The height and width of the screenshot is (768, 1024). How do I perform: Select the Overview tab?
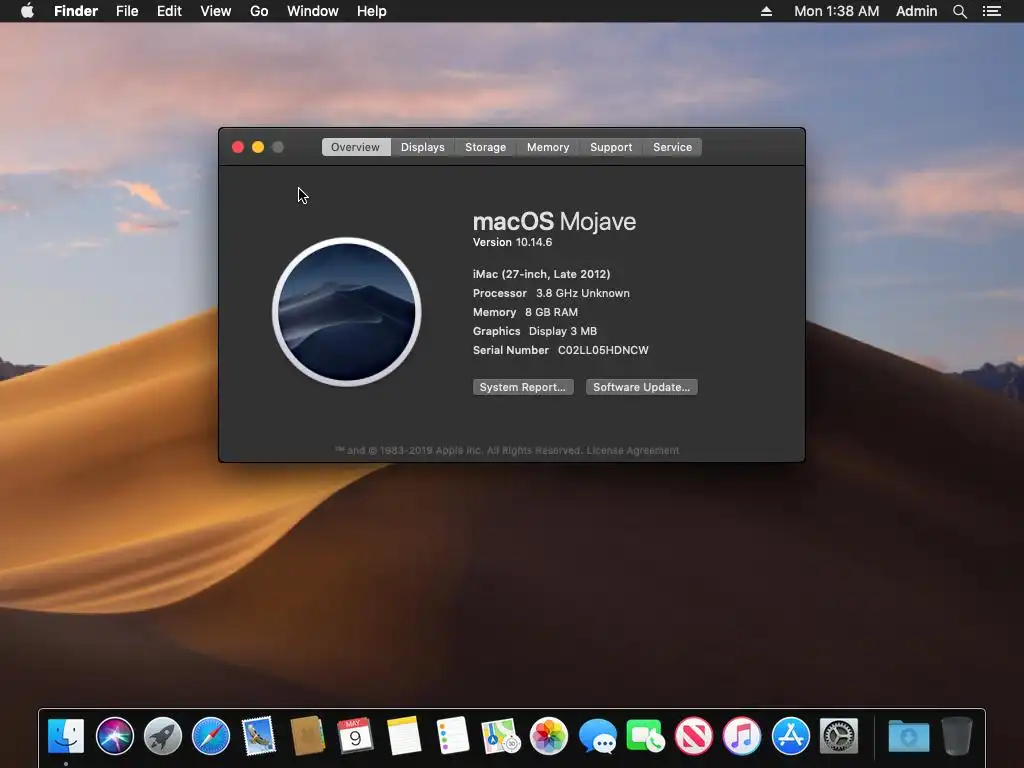[355, 147]
